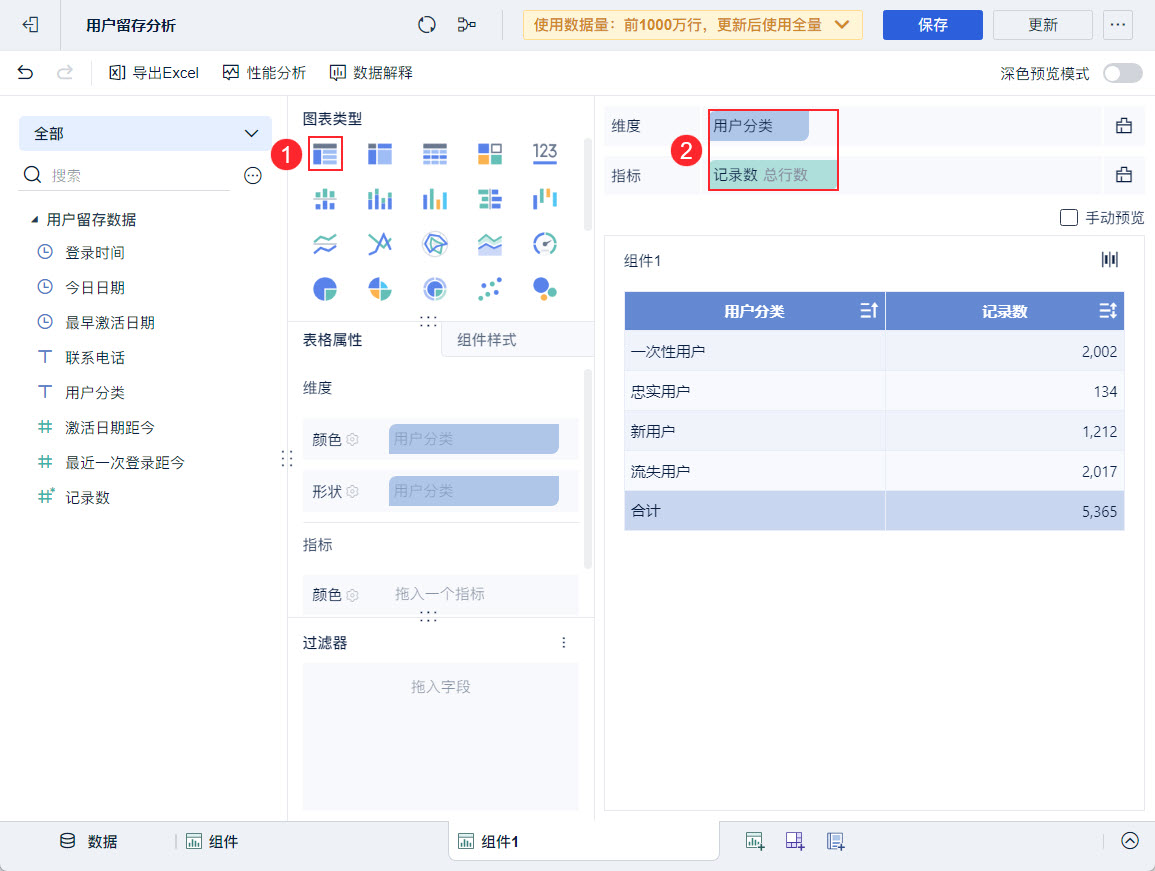
Task: Click 用户分类 chip in 颜色 slot
Action: 474,439
